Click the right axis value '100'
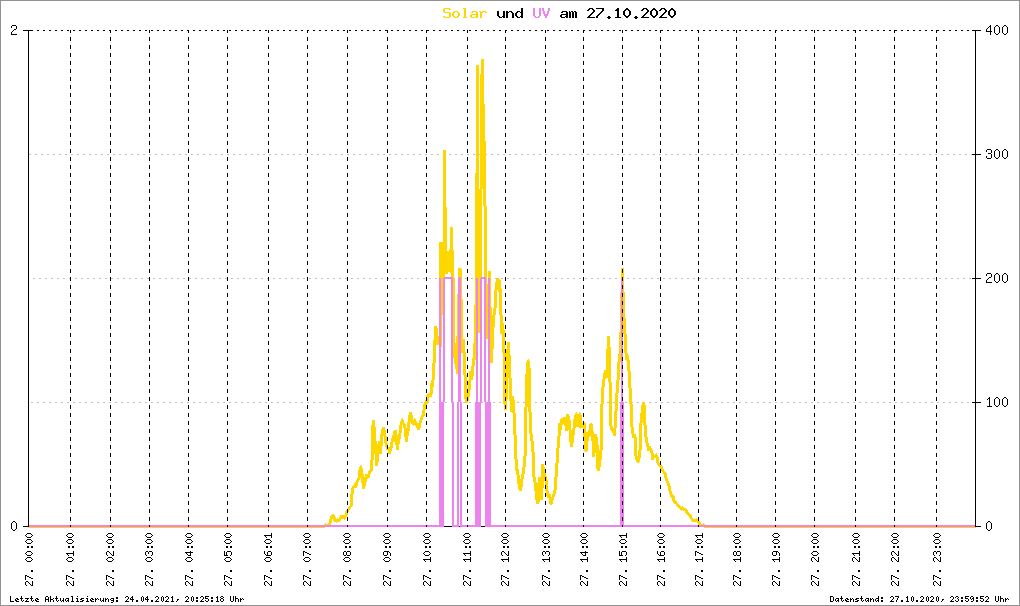Screen dimensions: 1020x606 (x=997, y=402)
